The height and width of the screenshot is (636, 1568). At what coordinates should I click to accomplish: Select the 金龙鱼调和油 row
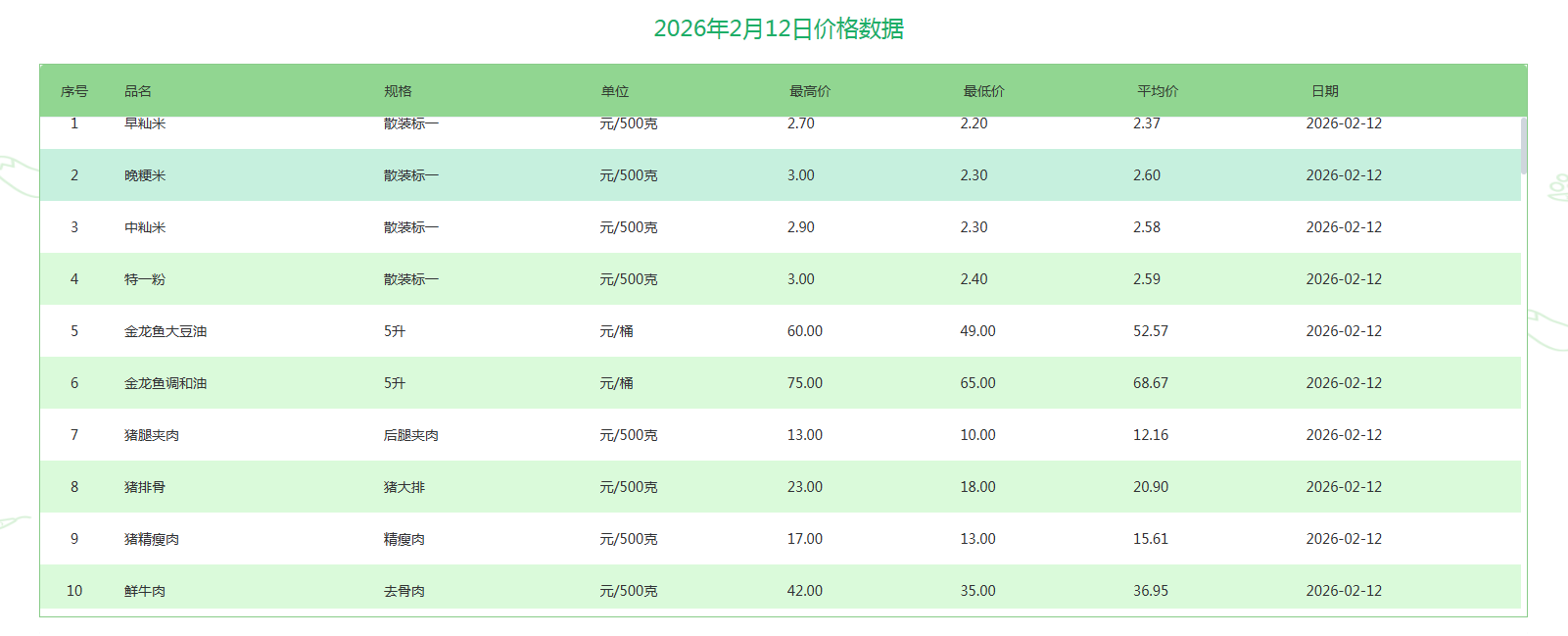tap(166, 383)
